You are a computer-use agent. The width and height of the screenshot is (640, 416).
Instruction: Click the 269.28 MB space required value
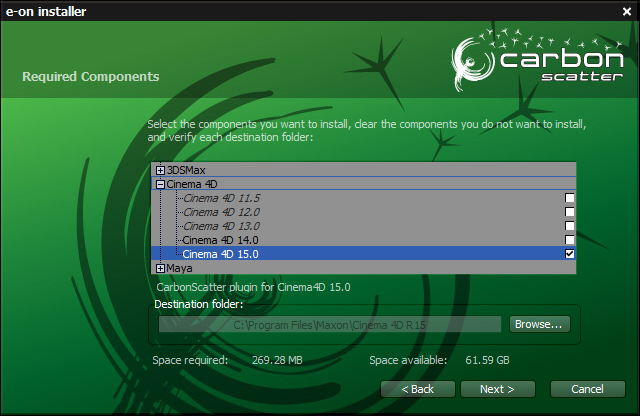coord(277,360)
